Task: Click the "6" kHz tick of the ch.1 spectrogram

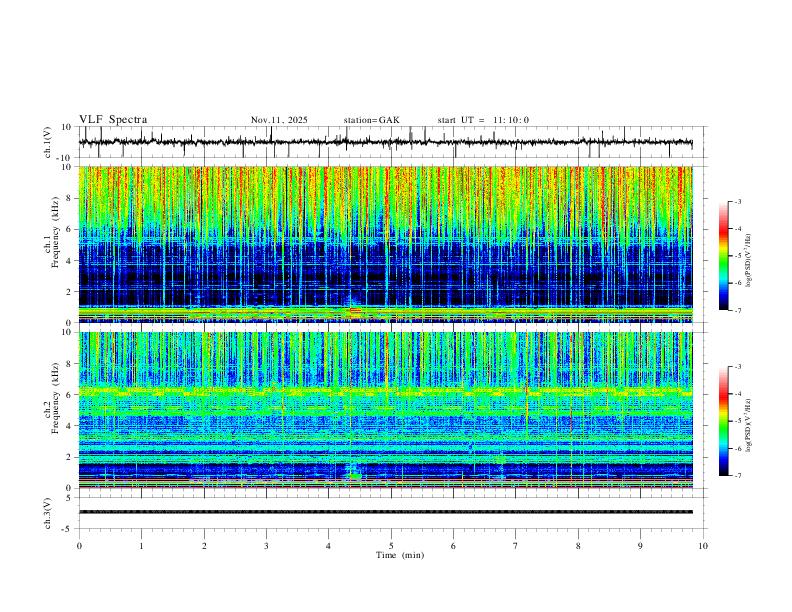Action: click(x=69, y=229)
